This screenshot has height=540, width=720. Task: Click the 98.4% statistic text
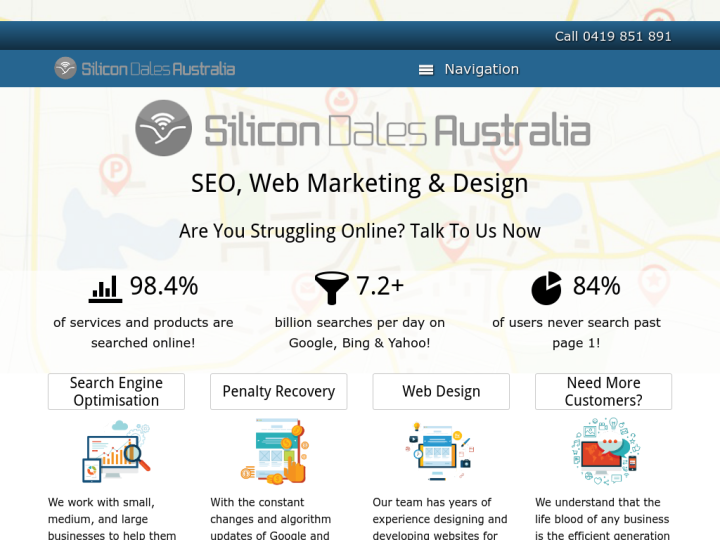164,286
